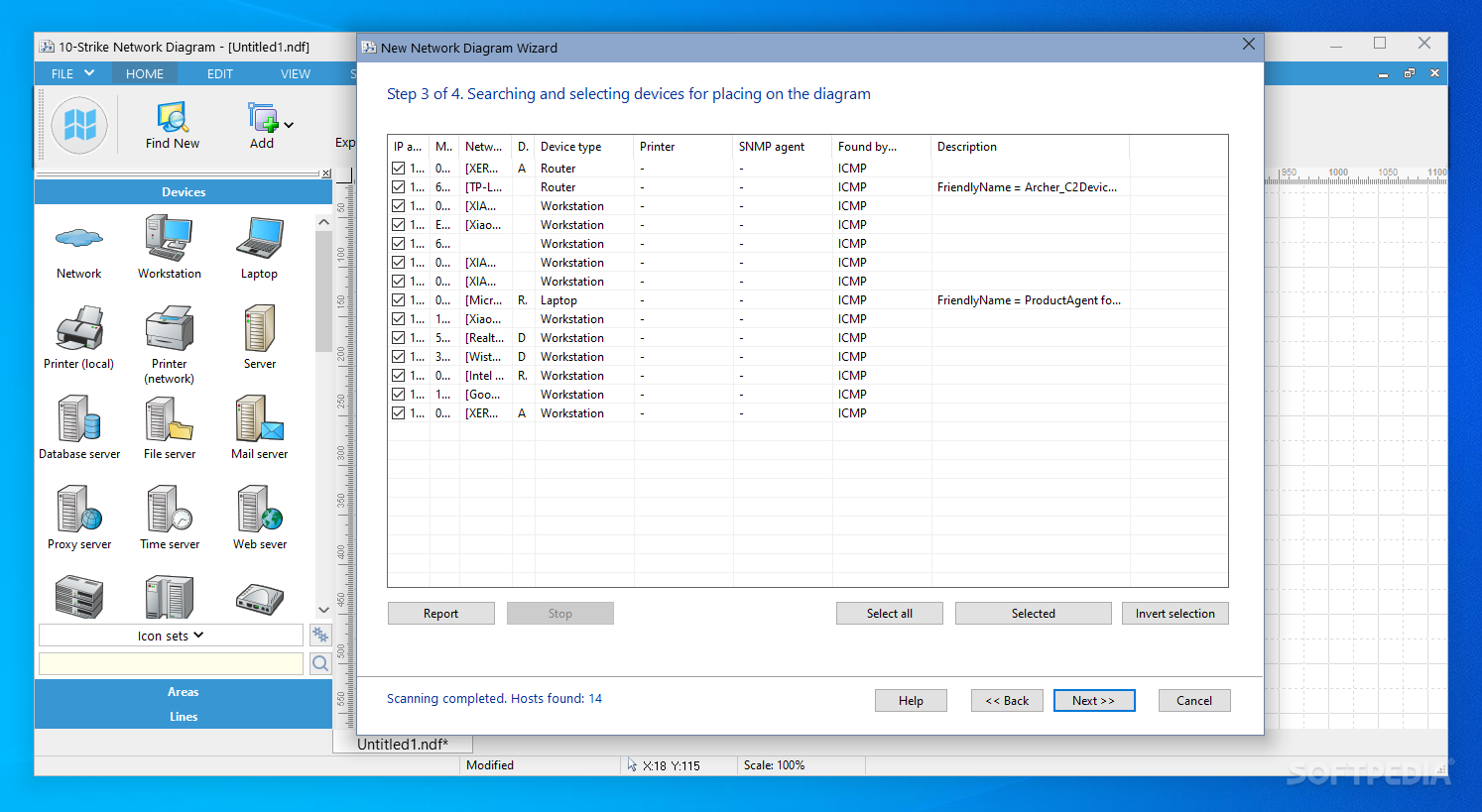The image size is (1482, 812).
Task: Select the Network cloud device icon
Action: pos(79,238)
